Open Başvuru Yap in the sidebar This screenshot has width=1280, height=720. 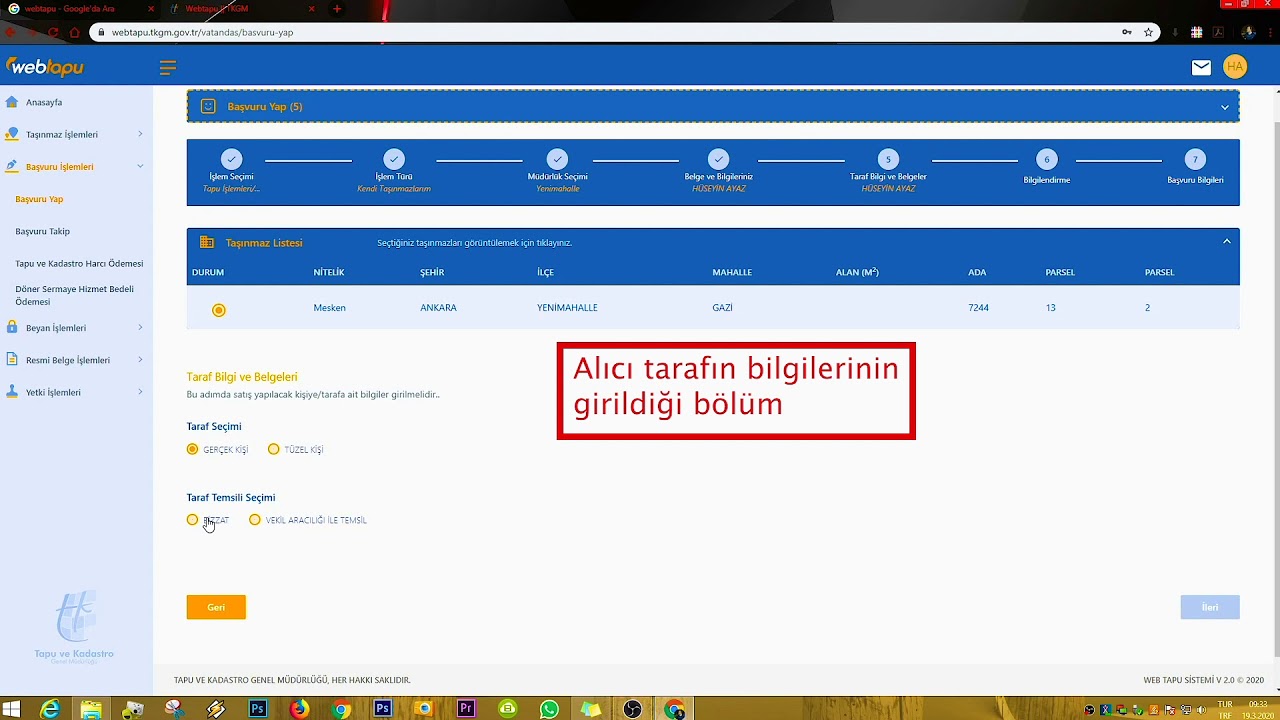(x=39, y=199)
